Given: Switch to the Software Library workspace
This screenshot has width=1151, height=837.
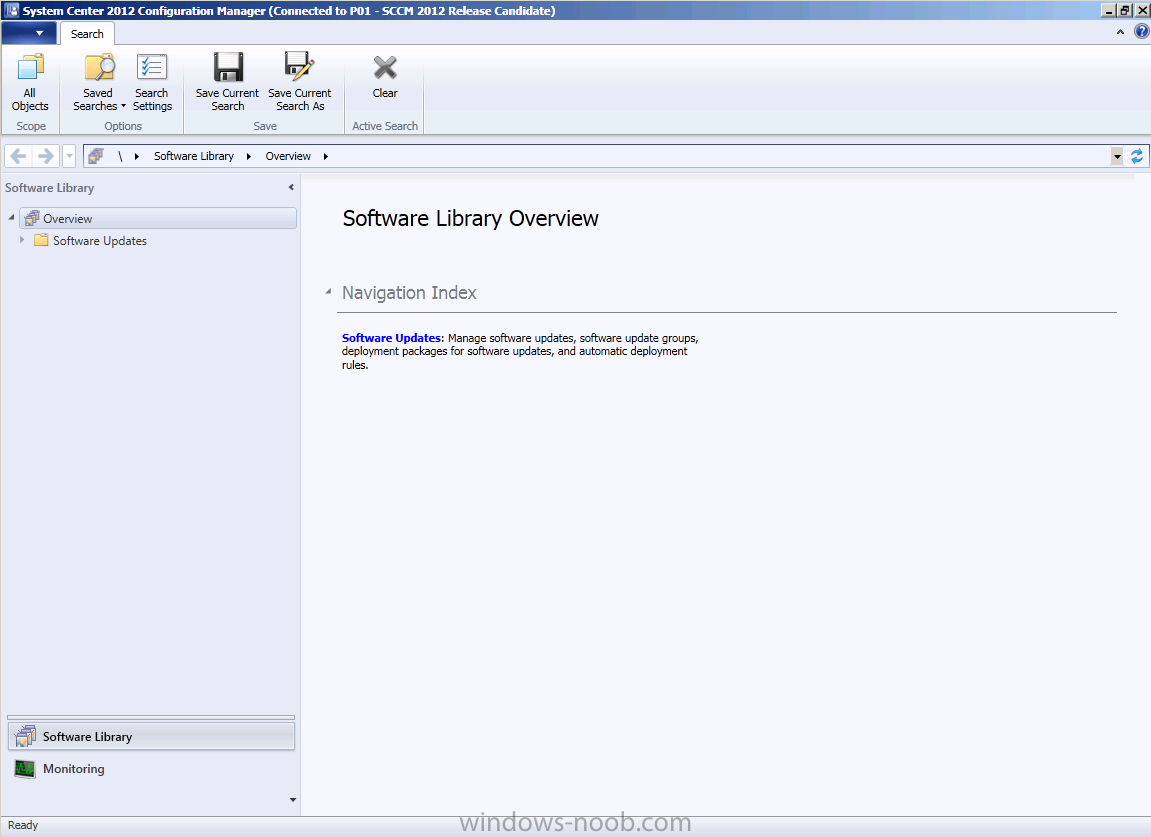Looking at the screenshot, I should click(x=151, y=736).
